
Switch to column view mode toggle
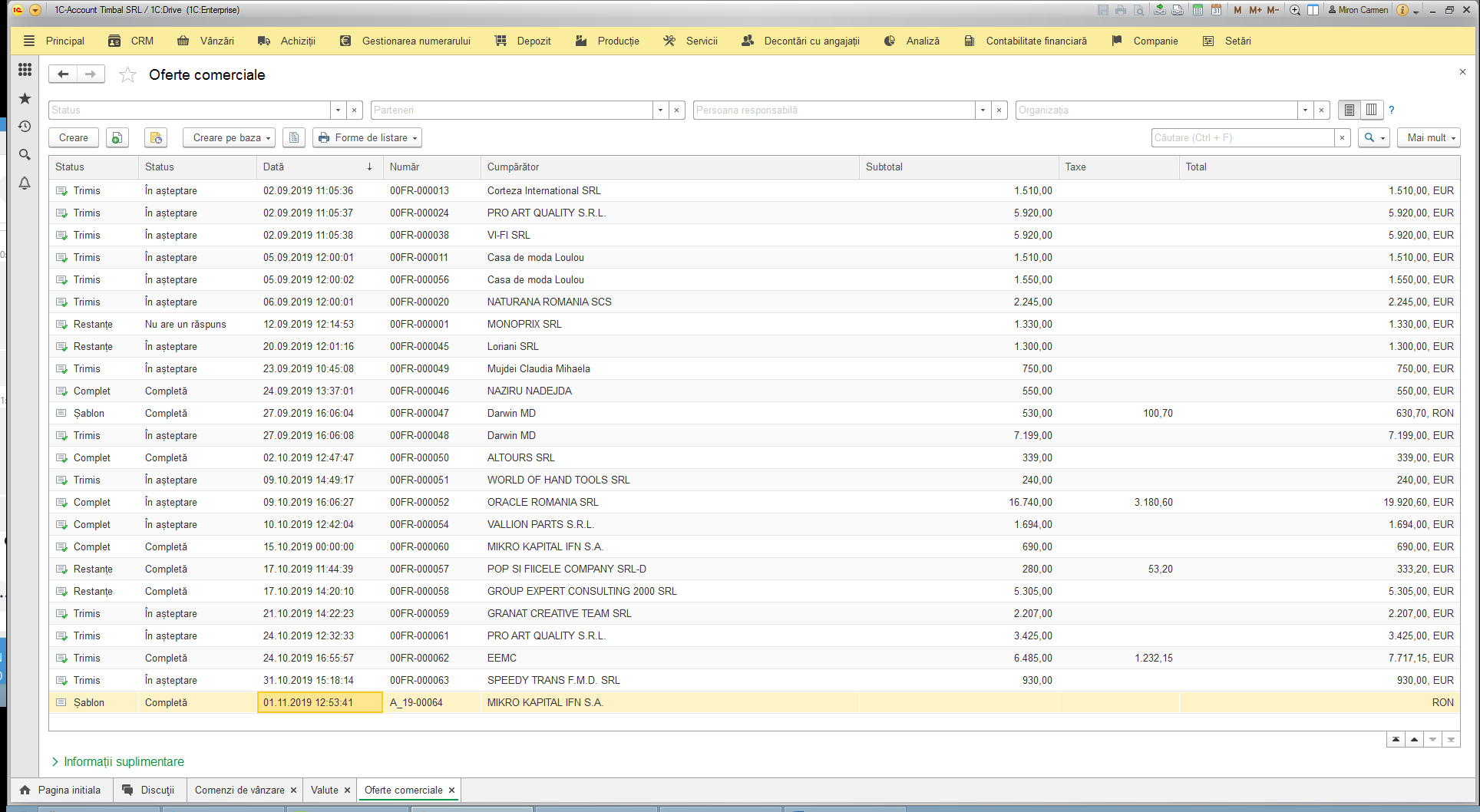[1371, 110]
